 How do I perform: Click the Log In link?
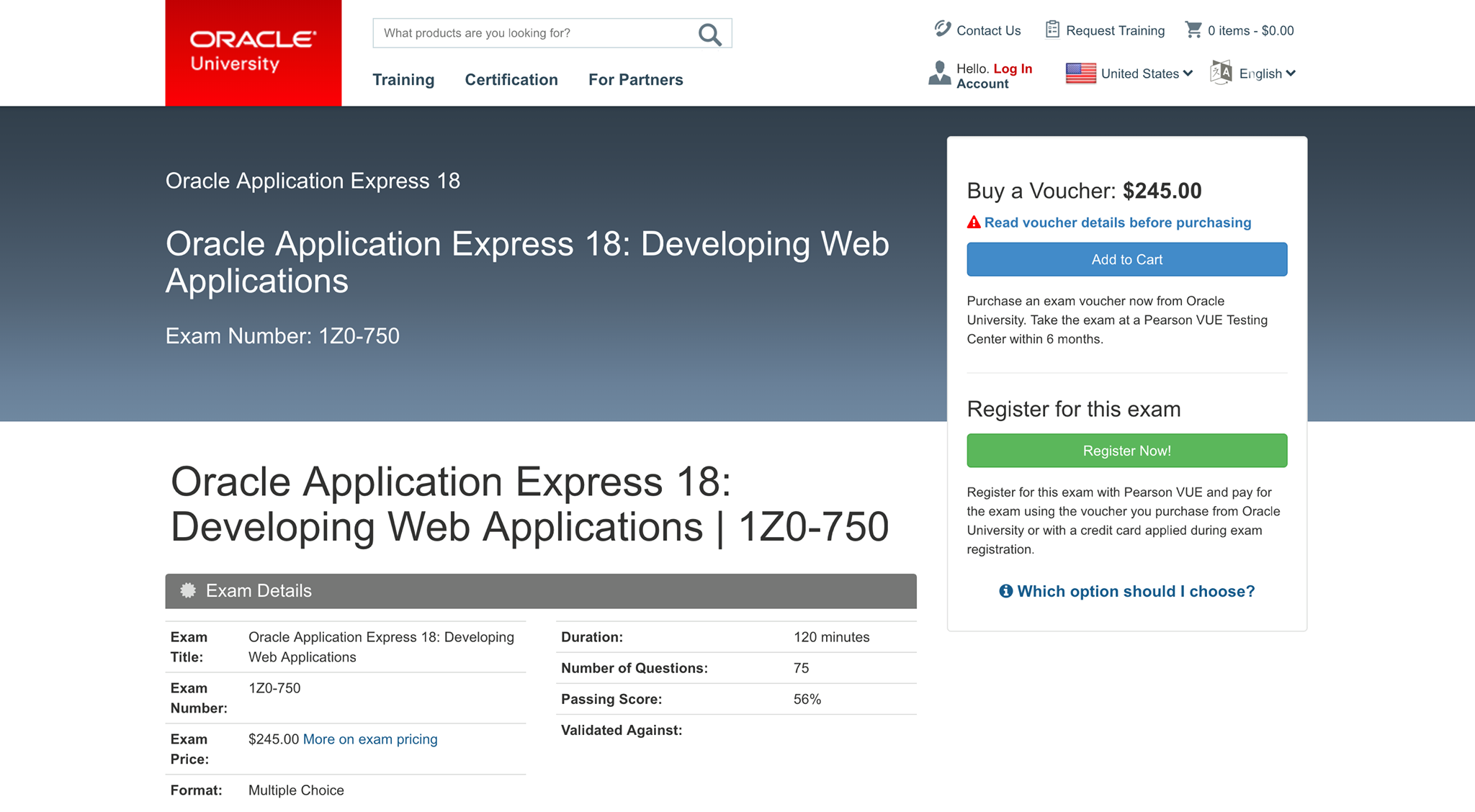1013,68
